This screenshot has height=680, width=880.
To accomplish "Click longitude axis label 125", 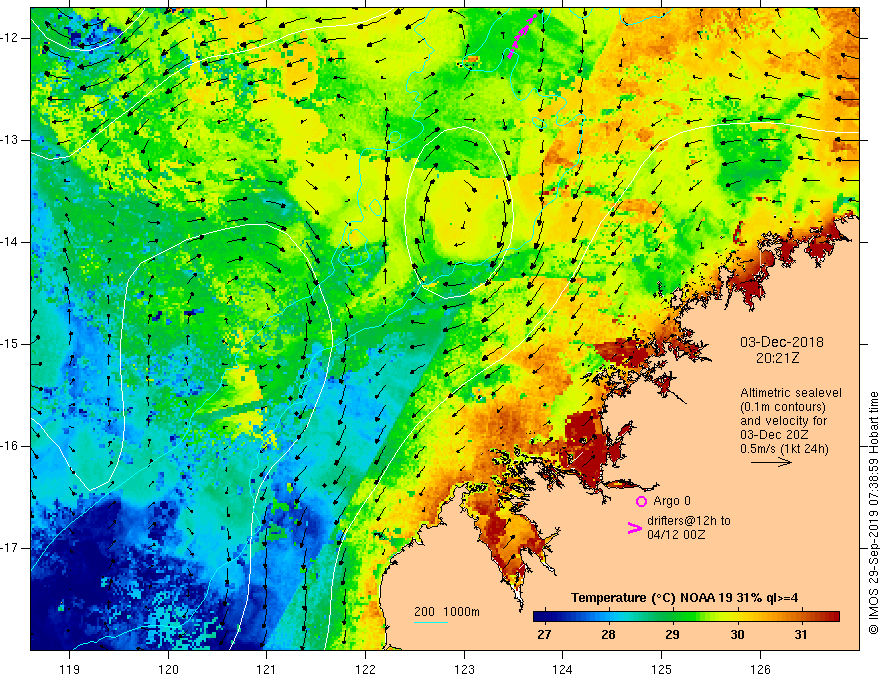I will coord(662,669).
